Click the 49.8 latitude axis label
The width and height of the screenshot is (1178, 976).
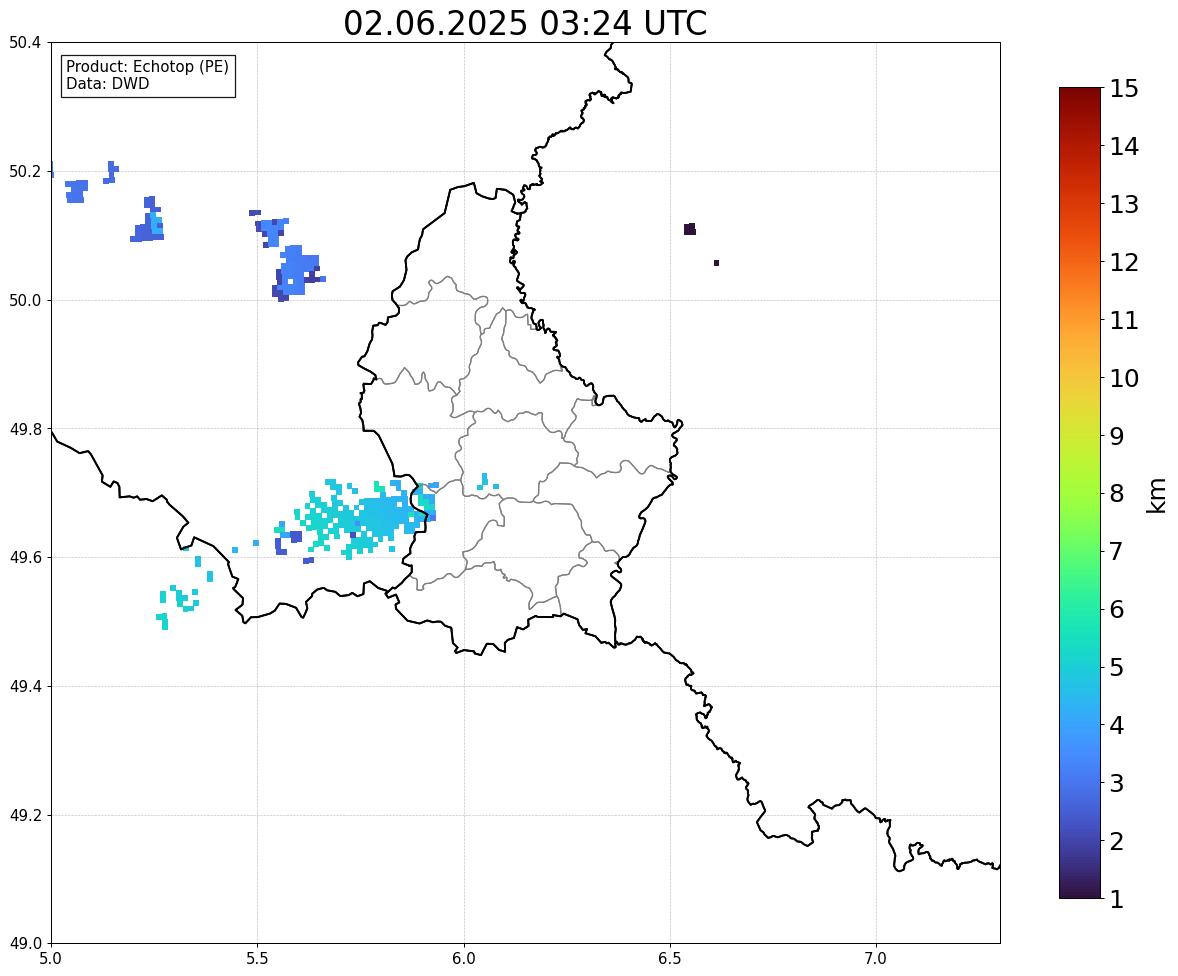[25, 429]
